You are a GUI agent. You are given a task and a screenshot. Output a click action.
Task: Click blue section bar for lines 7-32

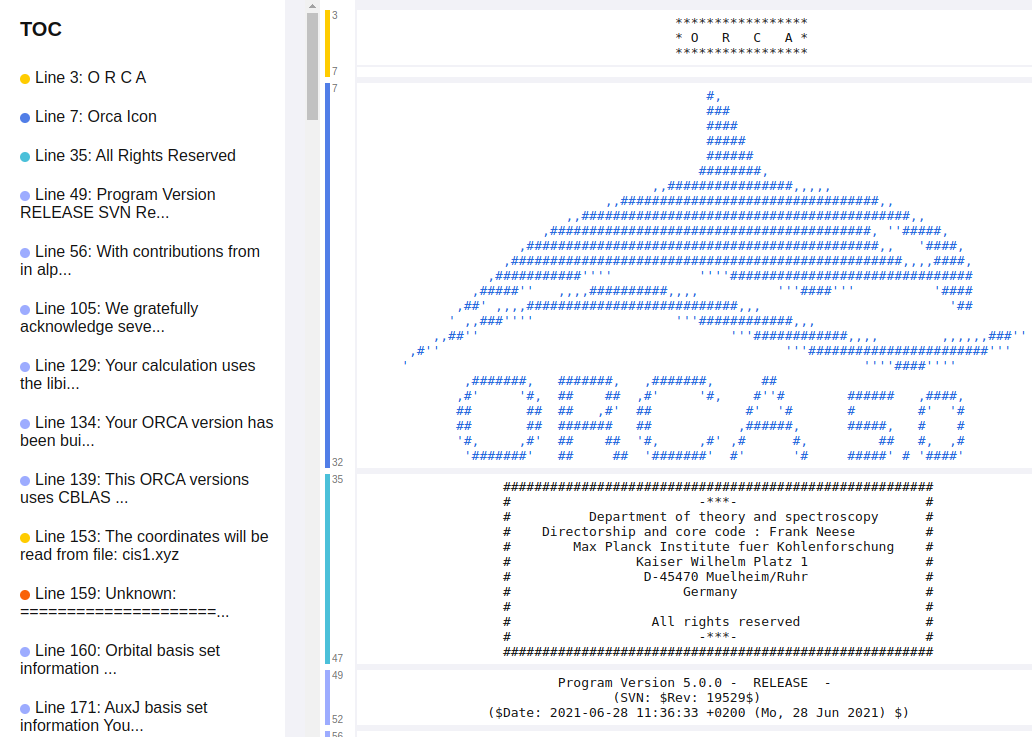(x=327, y=275)
